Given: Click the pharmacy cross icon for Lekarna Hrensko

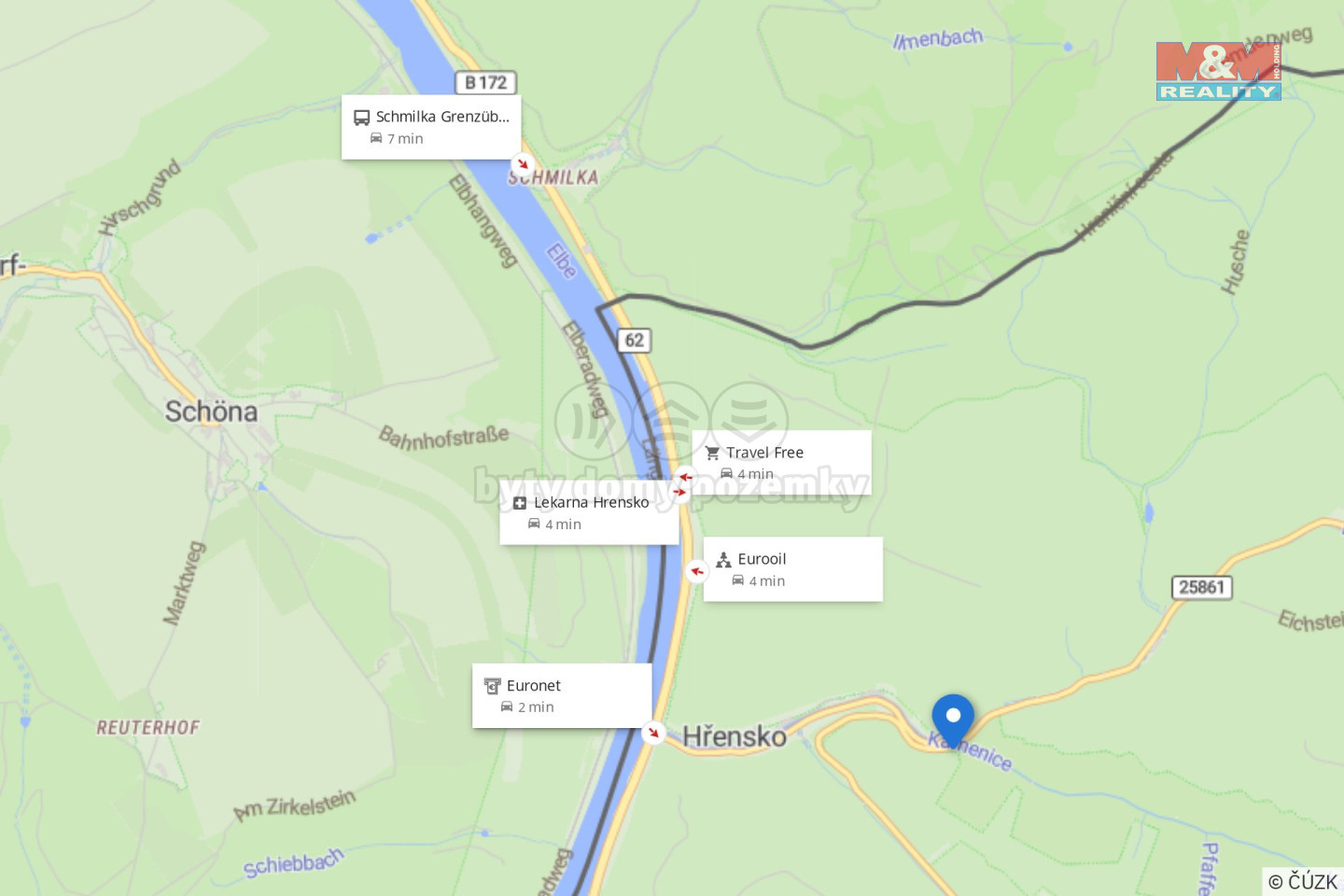Looking at the screenshot, I should pos(520,503).
